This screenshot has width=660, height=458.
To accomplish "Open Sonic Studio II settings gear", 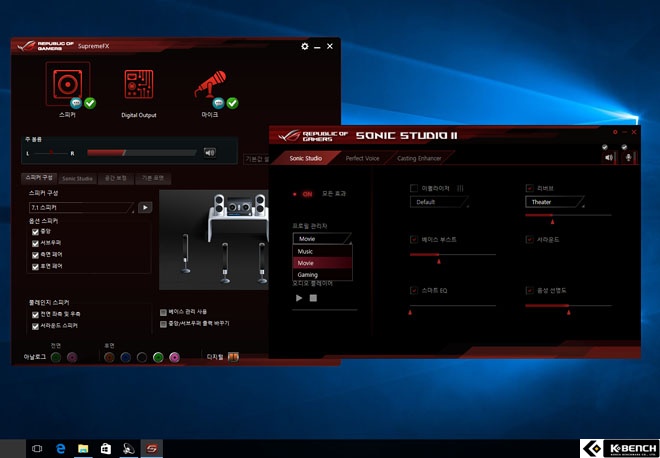I will [x=615, y=132].
